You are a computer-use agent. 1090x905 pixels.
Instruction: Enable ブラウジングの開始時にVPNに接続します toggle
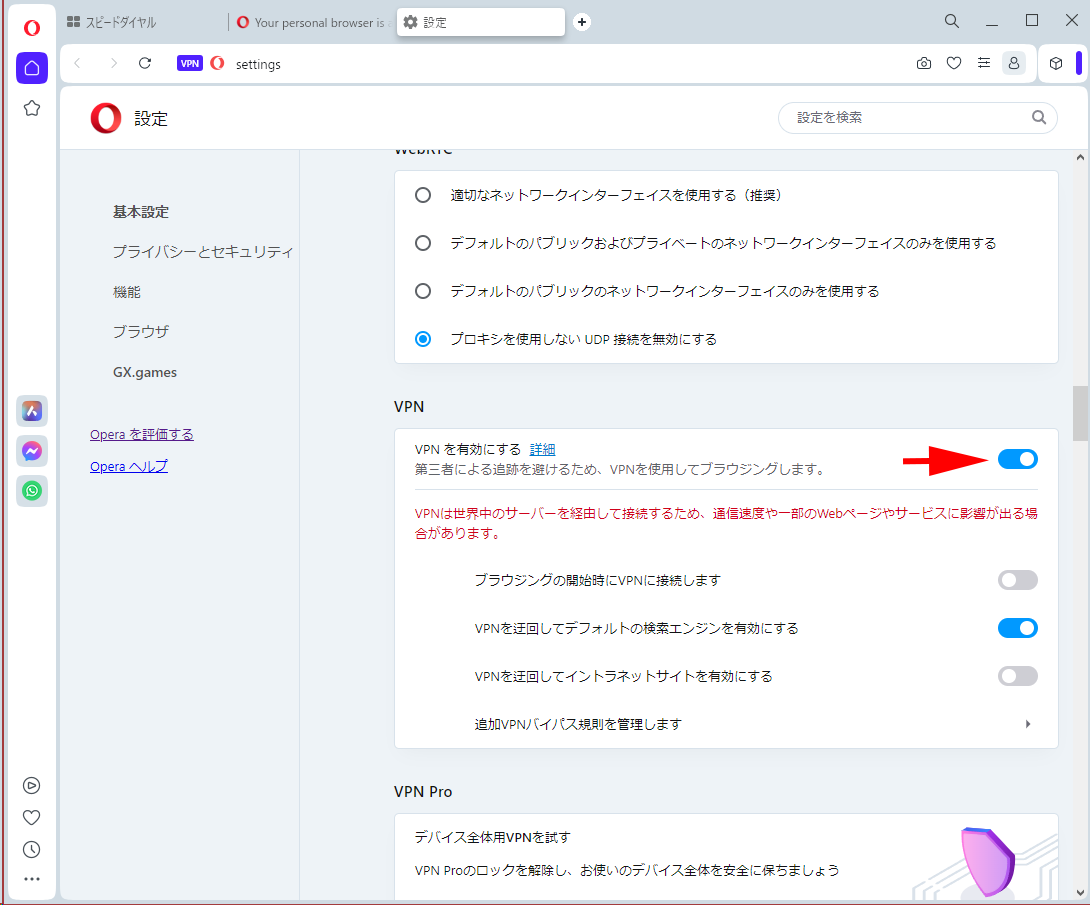pos(1017,580)
